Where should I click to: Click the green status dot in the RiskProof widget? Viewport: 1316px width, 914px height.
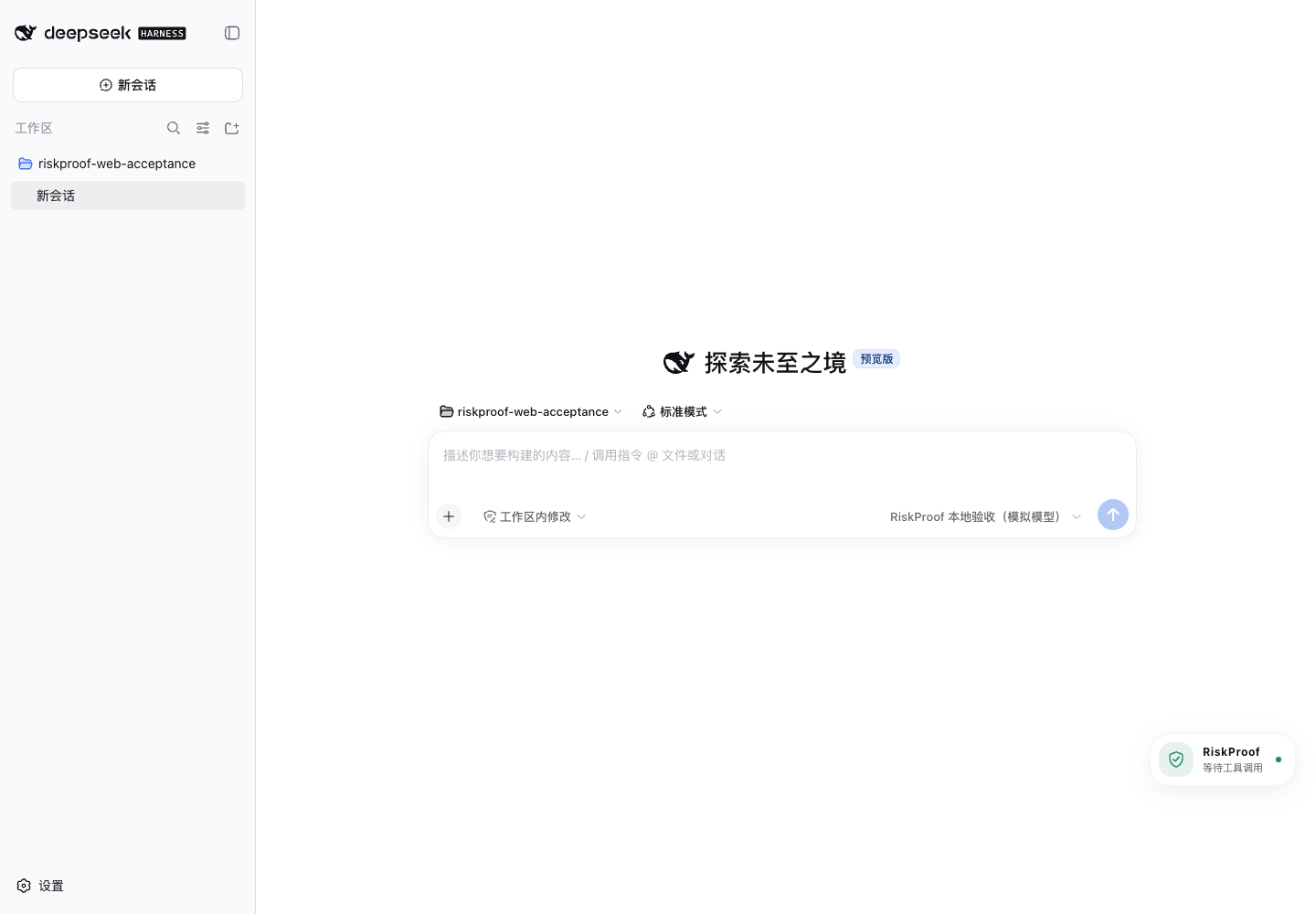click(x=1279, y=760)
